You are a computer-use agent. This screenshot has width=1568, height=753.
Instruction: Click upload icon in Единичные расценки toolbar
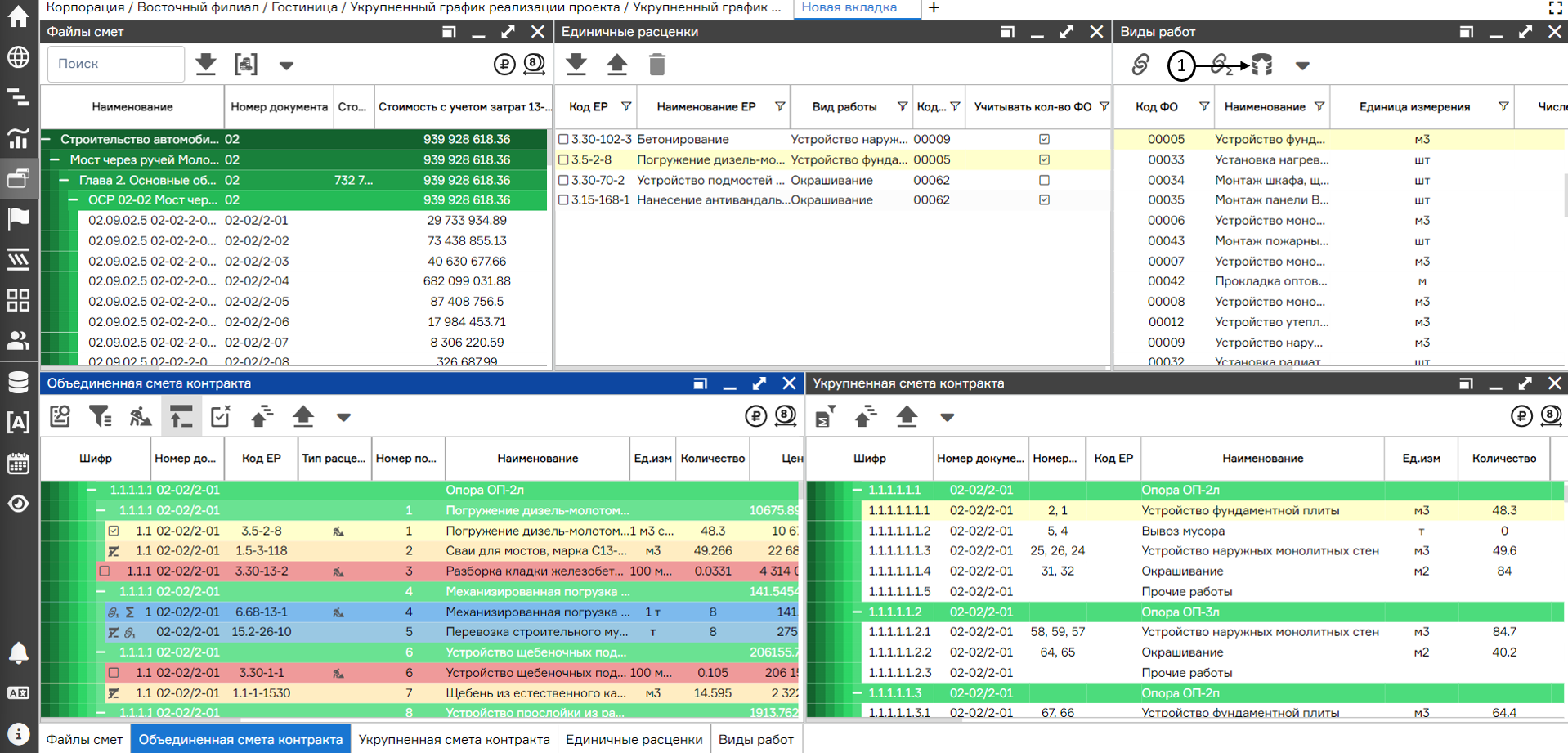pyautogui.click(x=617, y=64)
